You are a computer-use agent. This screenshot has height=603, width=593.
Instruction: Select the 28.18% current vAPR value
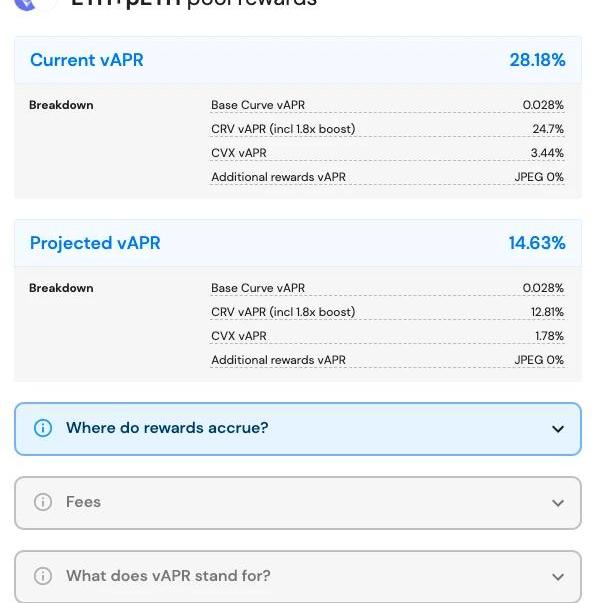coord(537,60)
